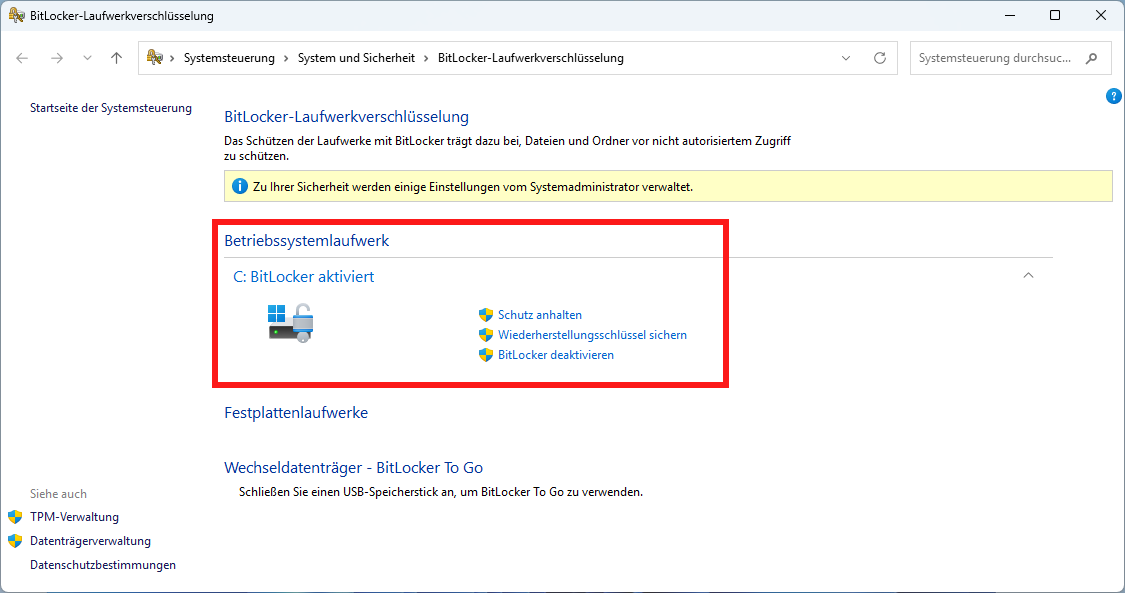The height and width of the screenshot is (593, 1125).
Task: Go up one level with up arrow
Action: (x=116, y=58)
